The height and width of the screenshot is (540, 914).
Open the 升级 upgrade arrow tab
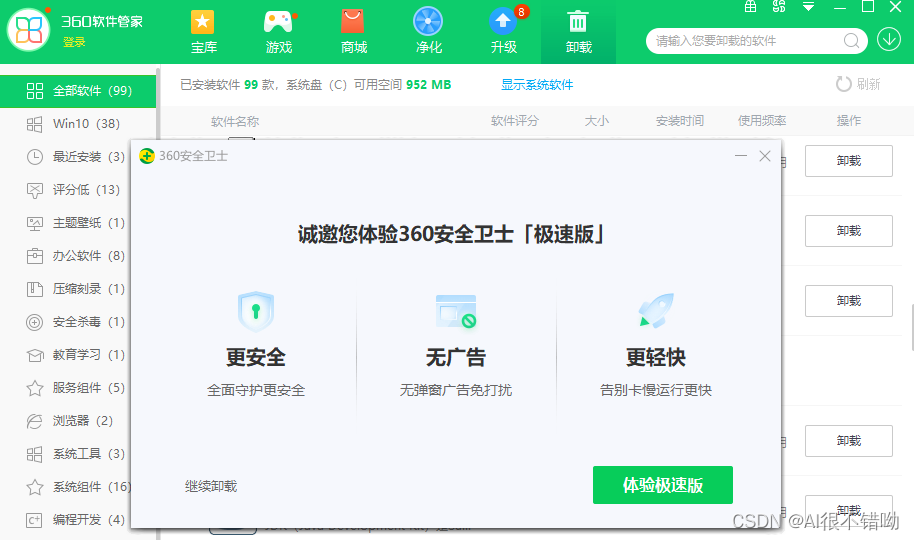tap(504, 32)
